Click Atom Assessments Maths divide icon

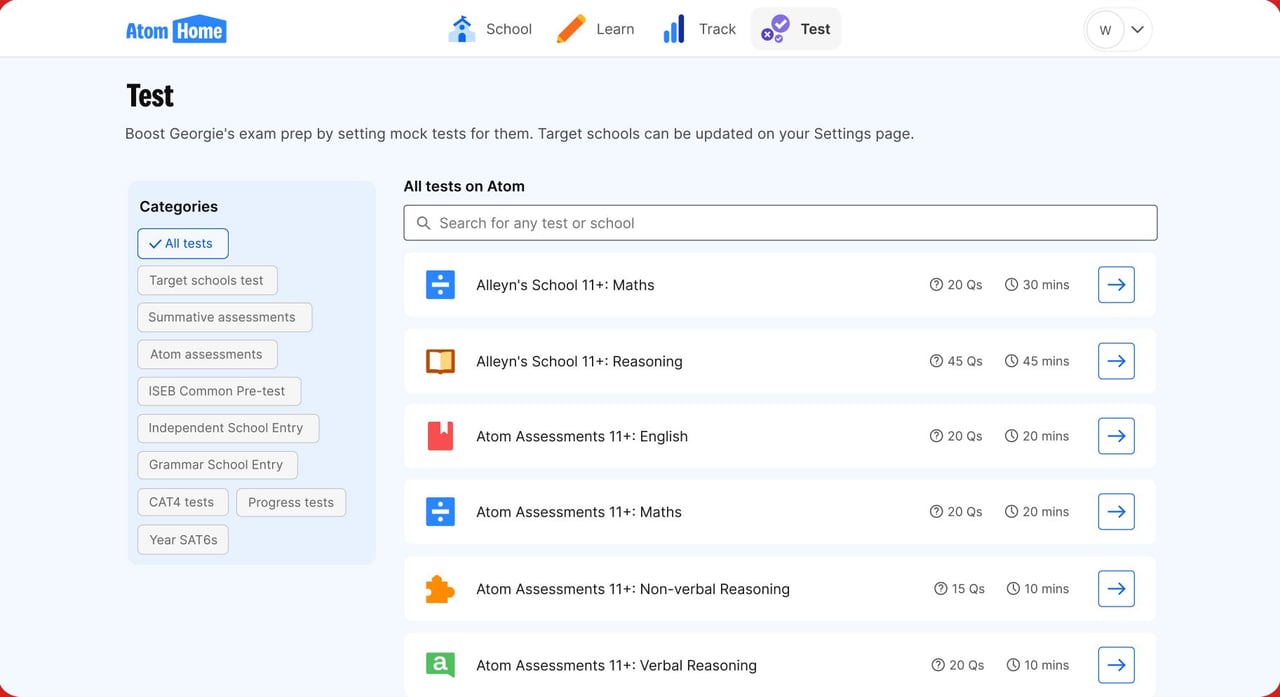point(440,512)
